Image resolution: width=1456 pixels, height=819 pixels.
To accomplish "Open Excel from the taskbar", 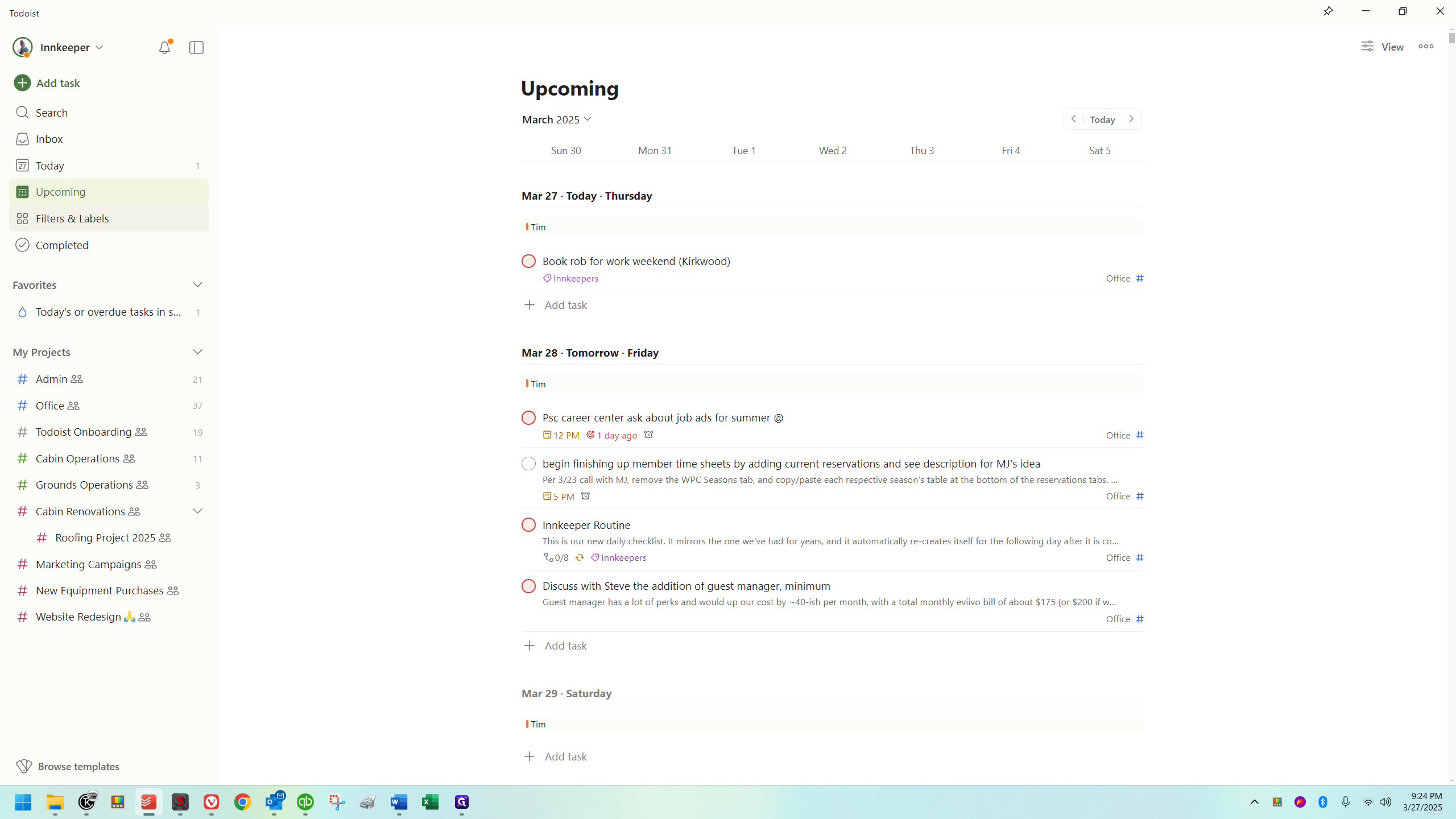I will pos(431,802).
